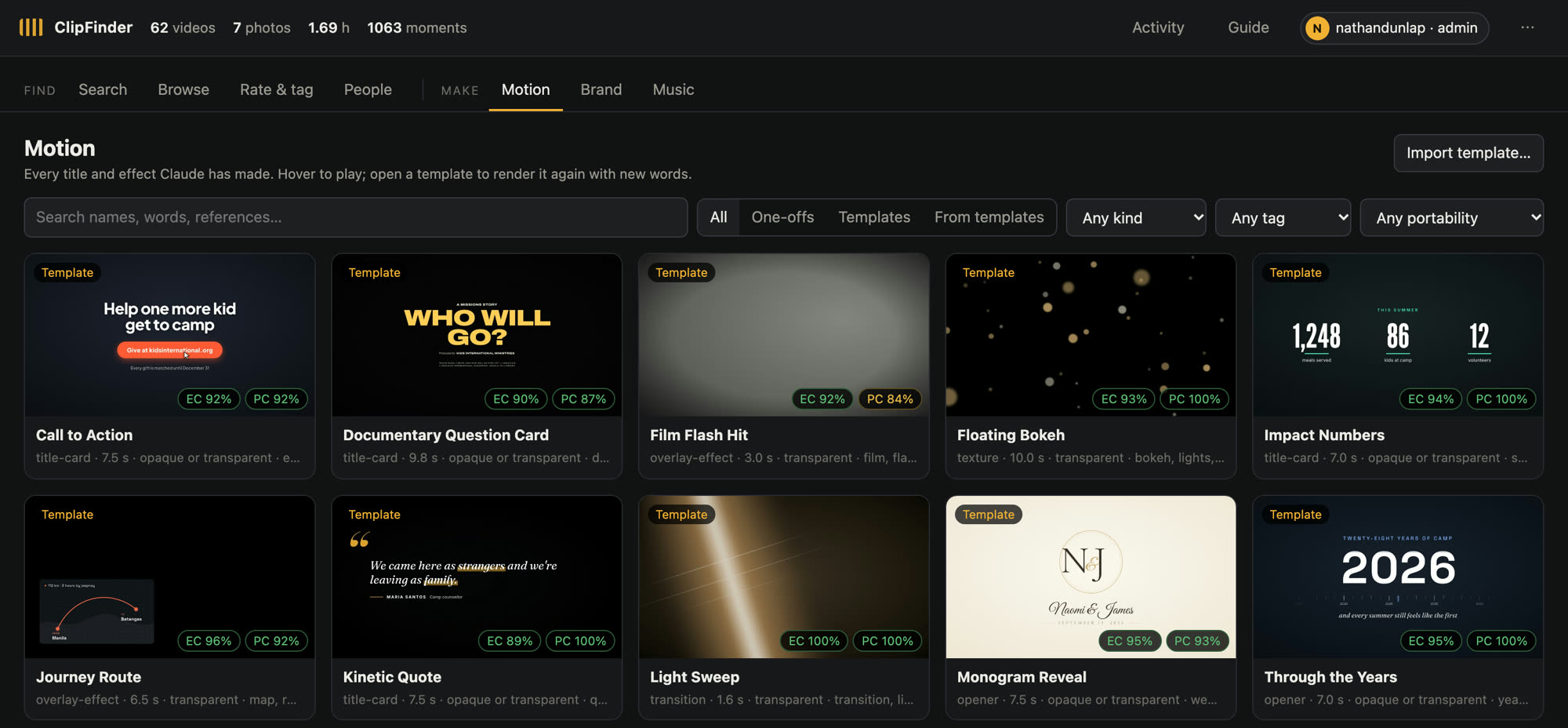The height and width of the screenshot is (728, 1568).
Task: Open the Impact Numbers template thumbnail
Action: pyautogui.click(x=1398, y=335)
